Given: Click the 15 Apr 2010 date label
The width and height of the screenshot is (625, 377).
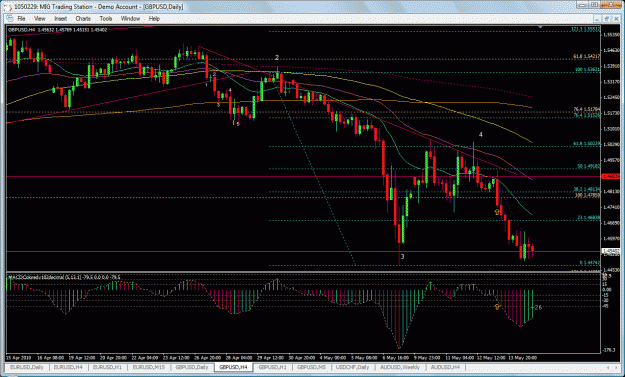Looking at the screenshot, I should pos(18,358).
